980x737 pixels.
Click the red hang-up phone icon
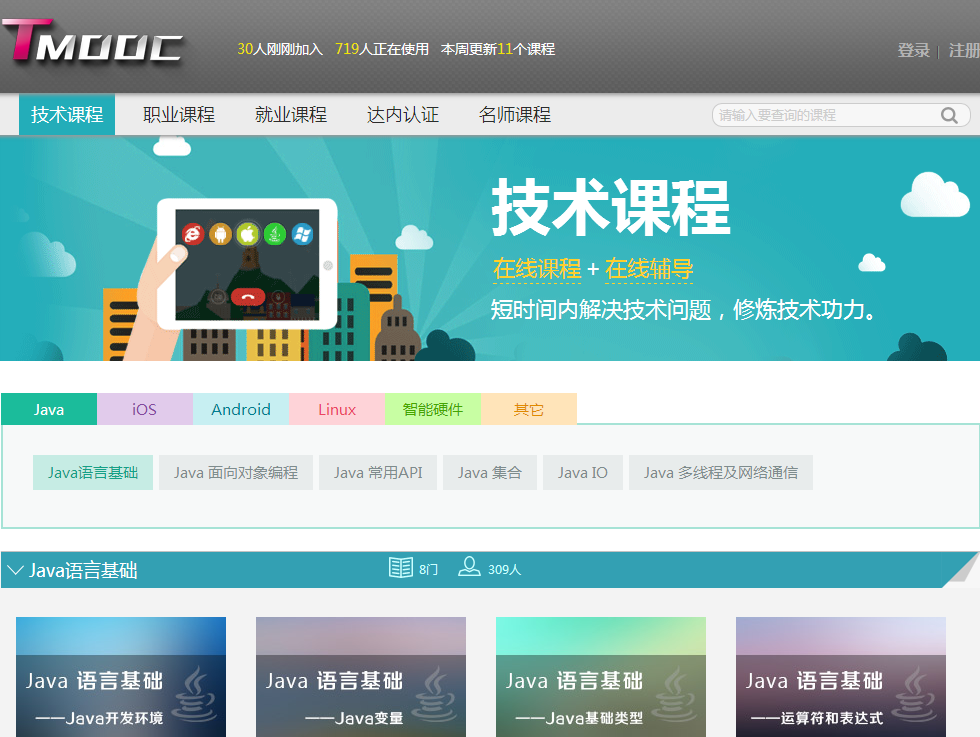coord(247,295)
